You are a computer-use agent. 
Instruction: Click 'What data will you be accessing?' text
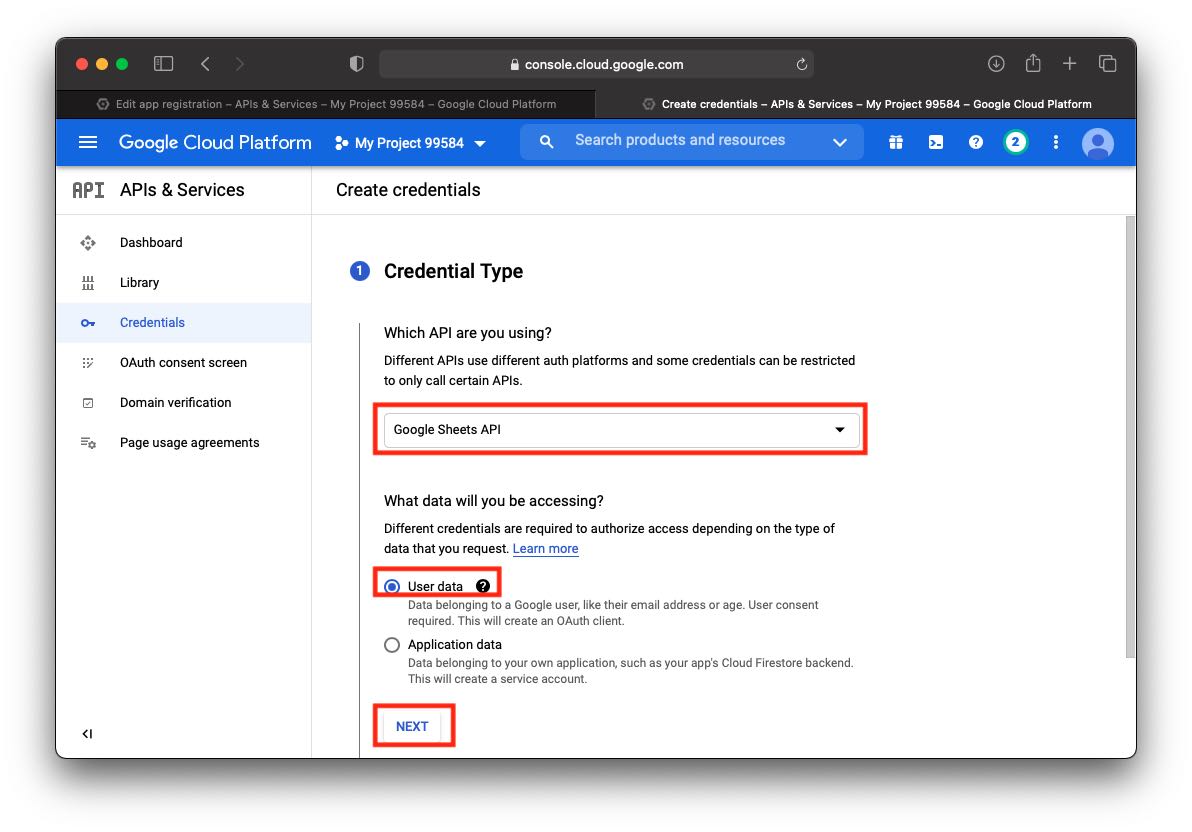tap(493, 501)
